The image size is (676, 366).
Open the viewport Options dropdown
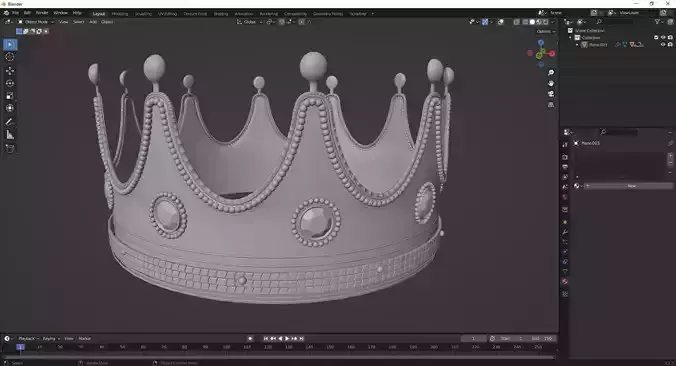546,31
